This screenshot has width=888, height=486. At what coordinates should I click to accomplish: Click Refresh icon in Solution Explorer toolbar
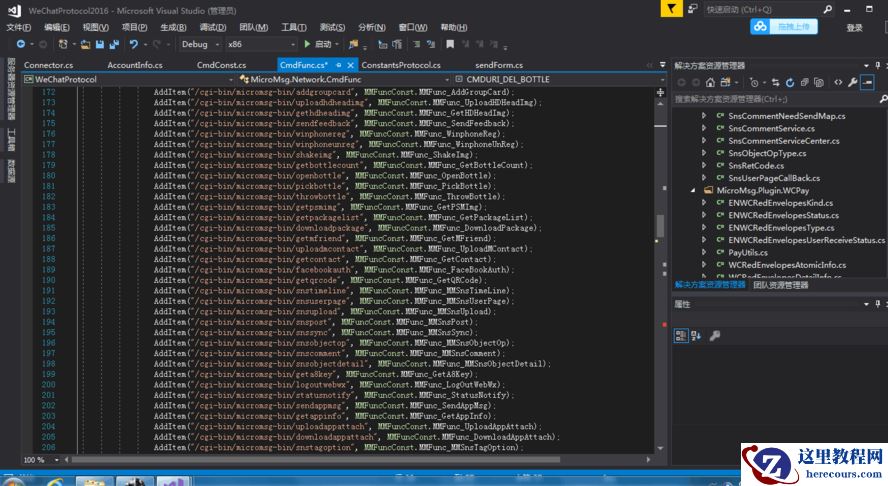tap(791, 82)
